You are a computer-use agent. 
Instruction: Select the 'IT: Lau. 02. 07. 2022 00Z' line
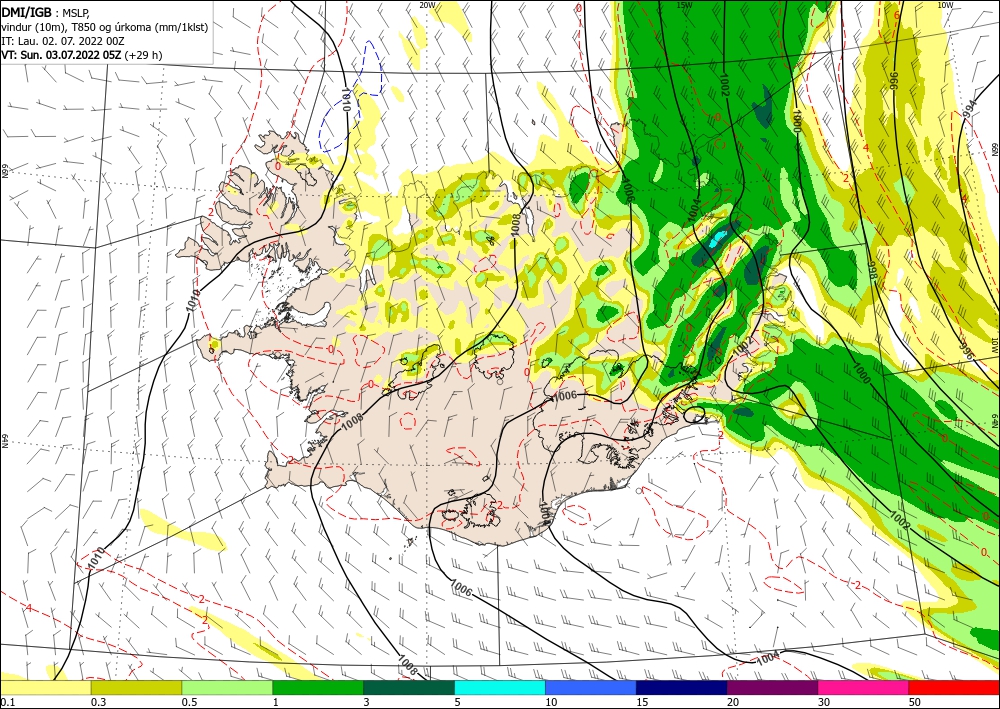63,41
